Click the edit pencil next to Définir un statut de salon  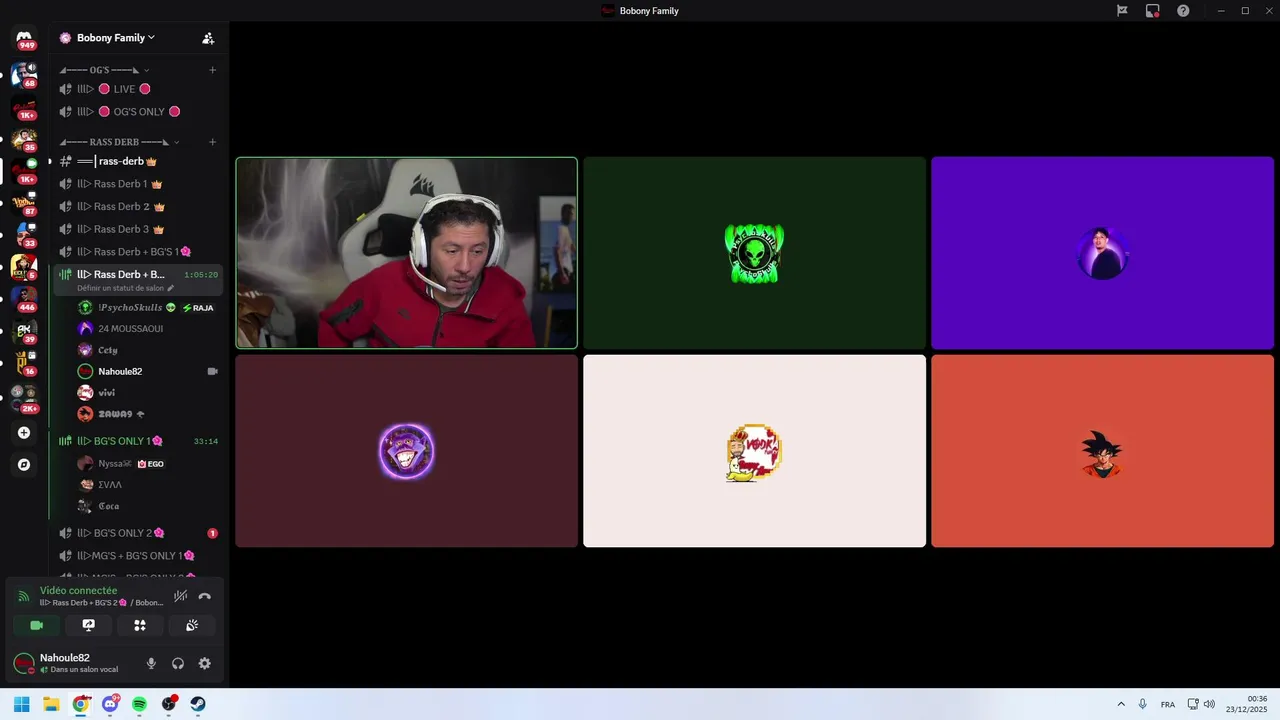[170, 288]
